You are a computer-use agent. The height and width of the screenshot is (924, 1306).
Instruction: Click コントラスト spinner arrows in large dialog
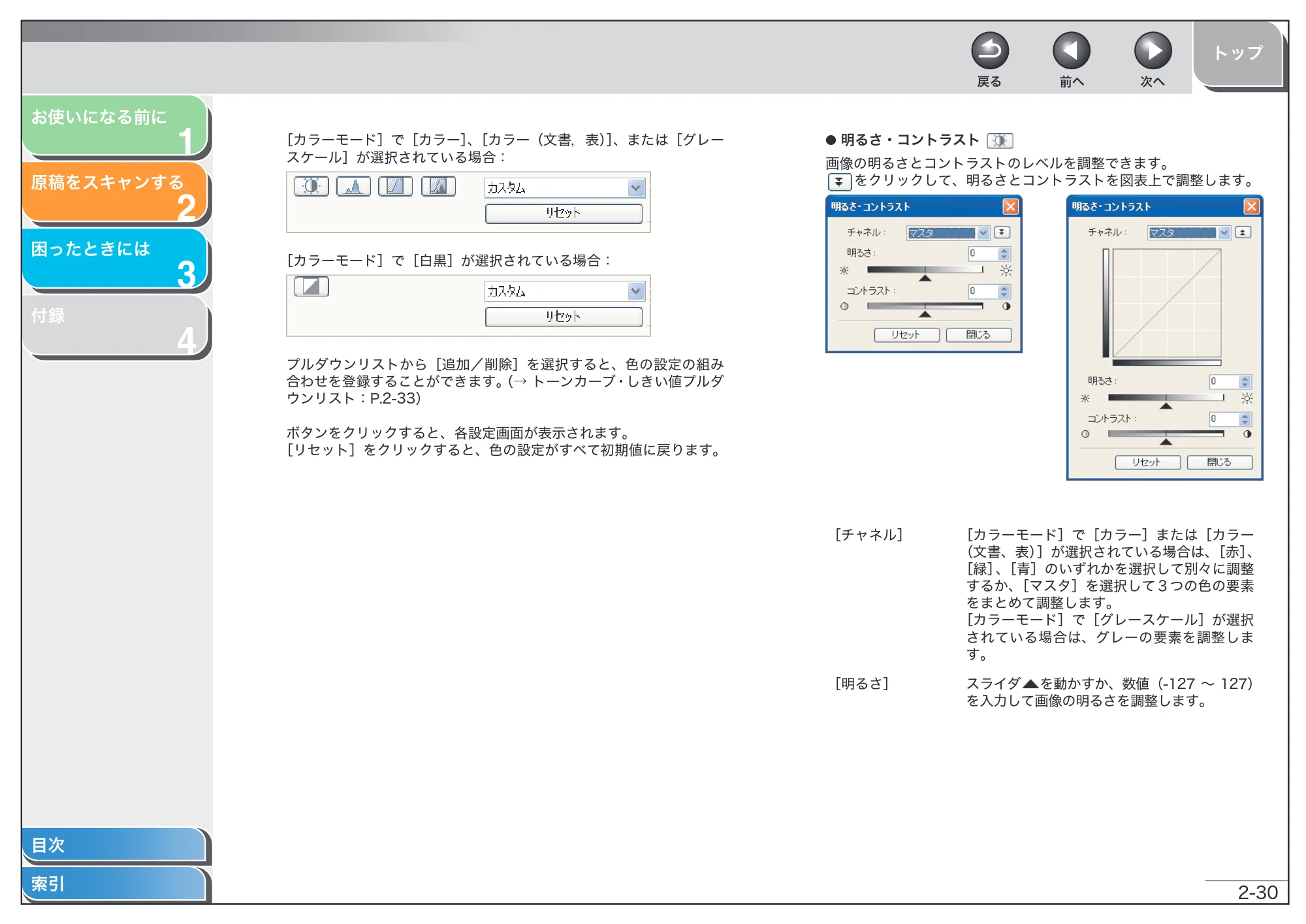1245,419
